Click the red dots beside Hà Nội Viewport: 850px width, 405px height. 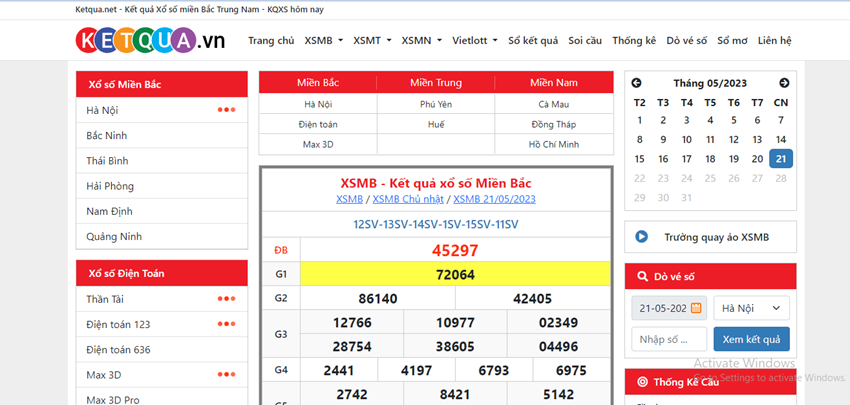(x=227, y=110)
